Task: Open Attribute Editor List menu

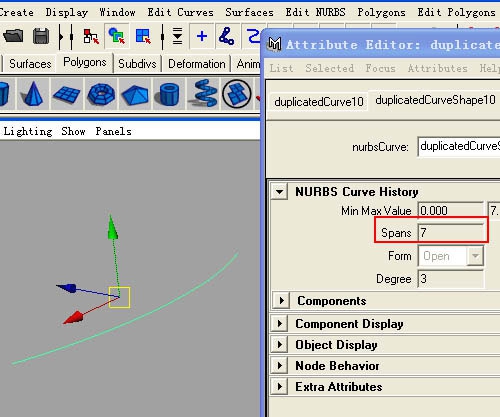Action: pos(281,68)
